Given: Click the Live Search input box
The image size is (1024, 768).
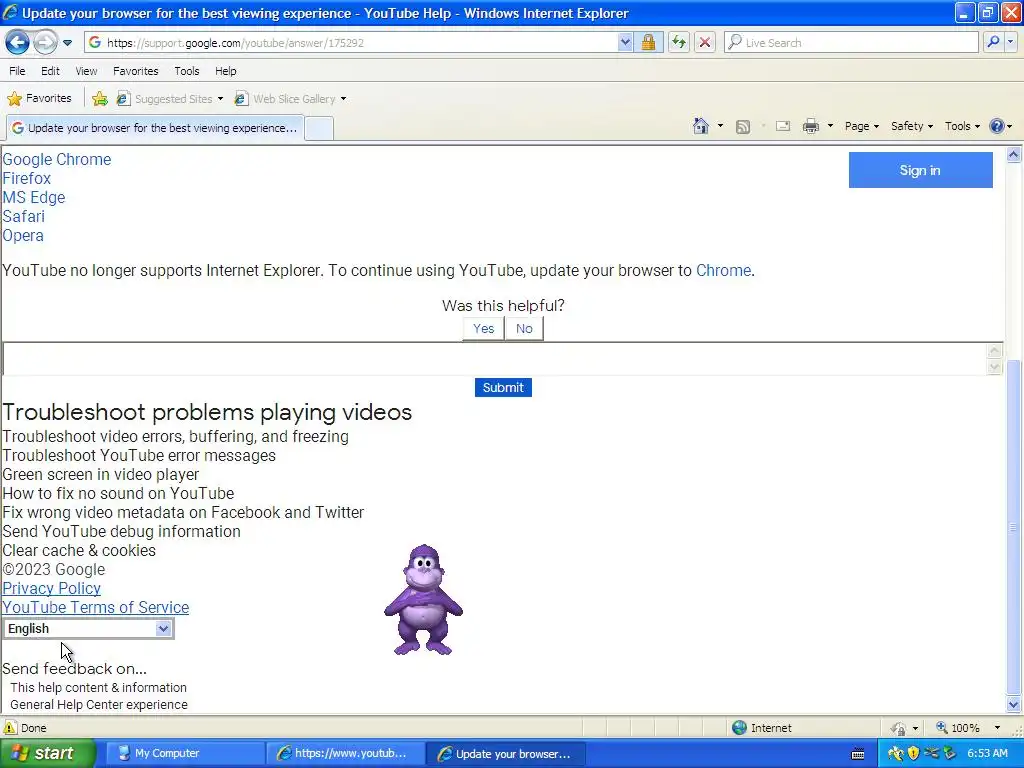Looking at the screenshot, I should (852, 43).
